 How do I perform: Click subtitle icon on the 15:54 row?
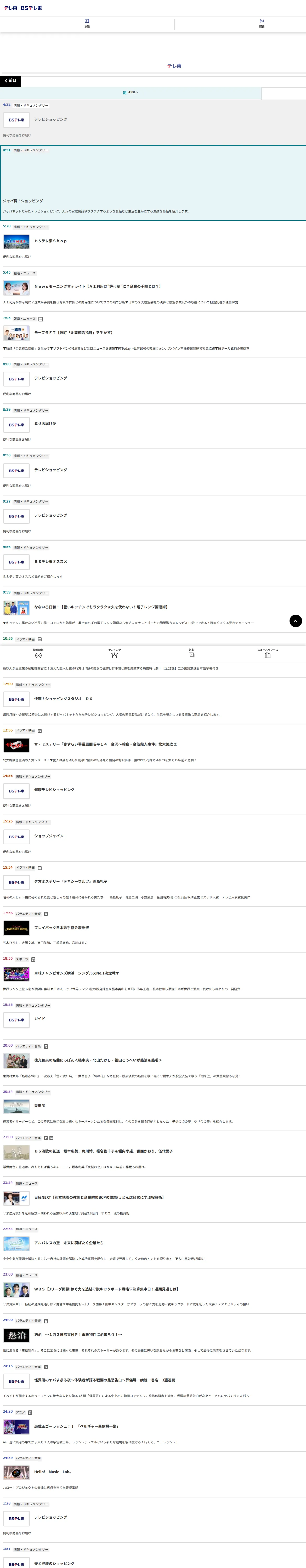click(x=39, y=868)
